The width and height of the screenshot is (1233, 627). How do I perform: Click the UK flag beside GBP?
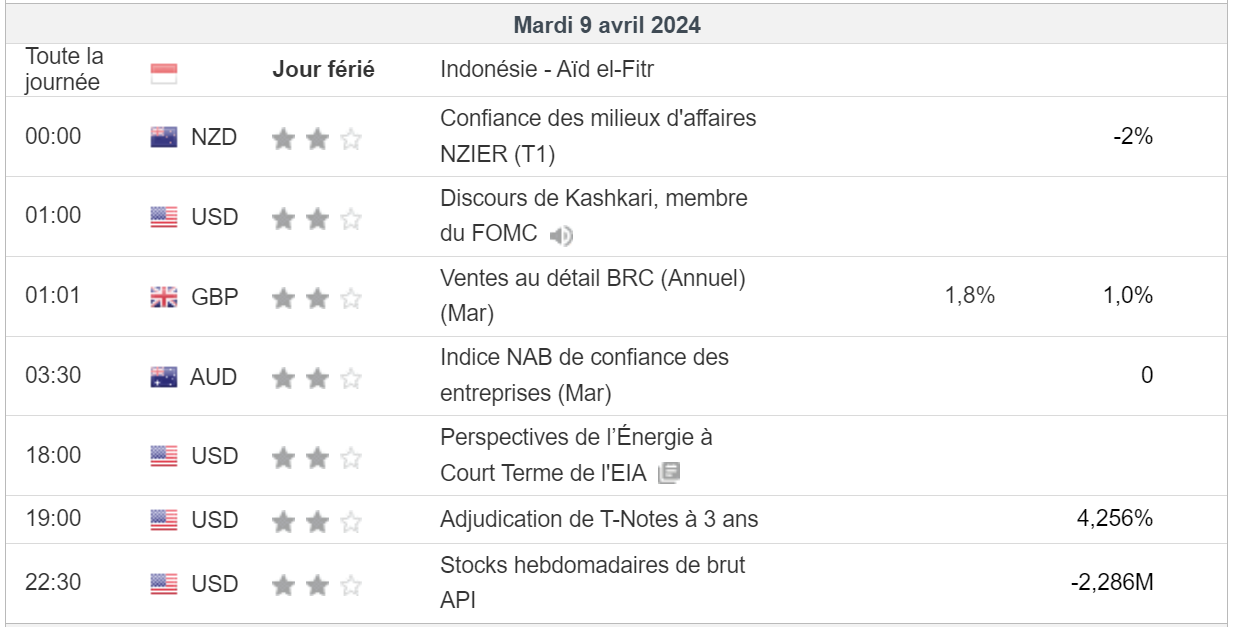tap(164, 297)
